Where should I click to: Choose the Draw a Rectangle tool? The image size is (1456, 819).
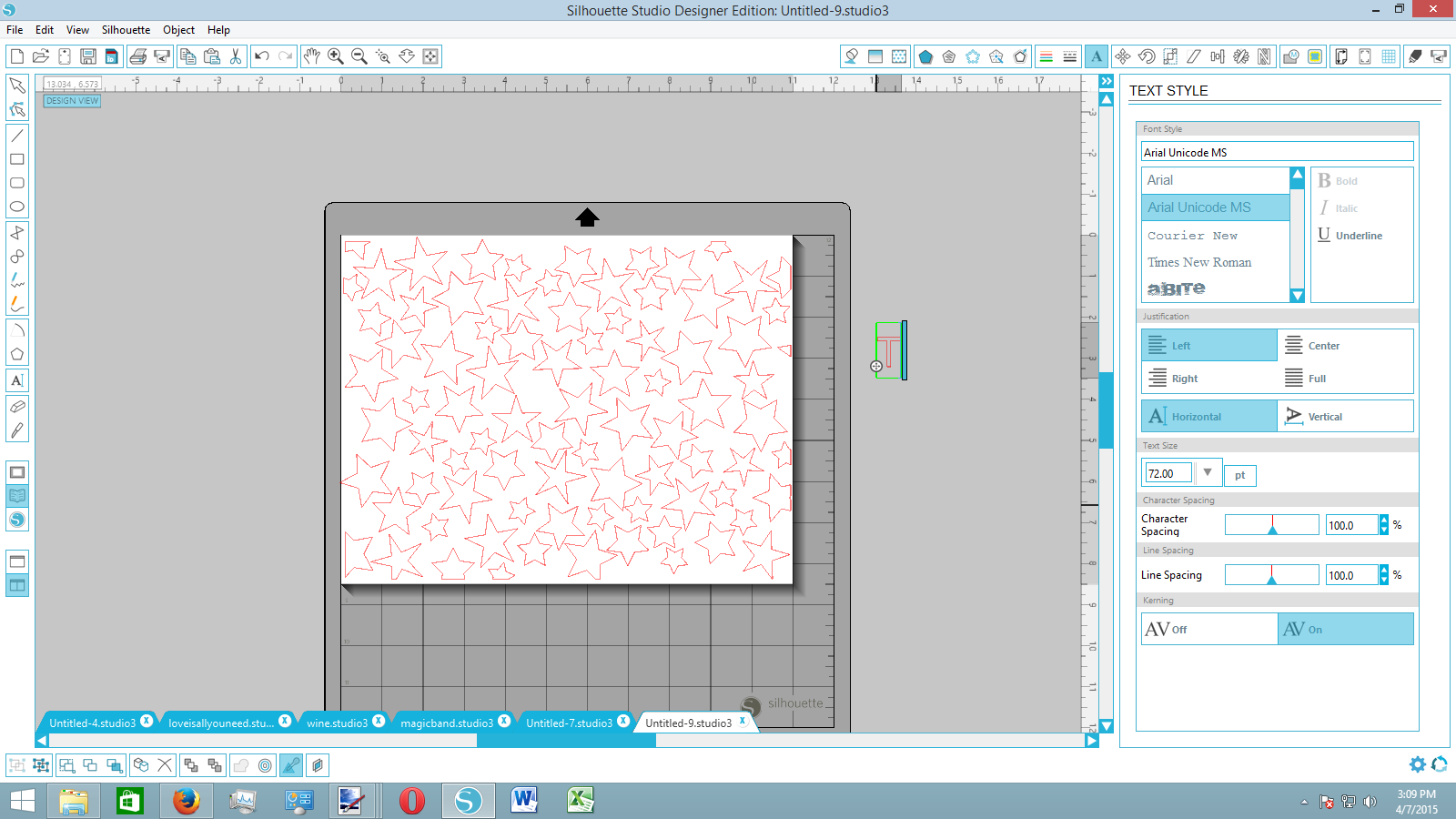point(17,159)
